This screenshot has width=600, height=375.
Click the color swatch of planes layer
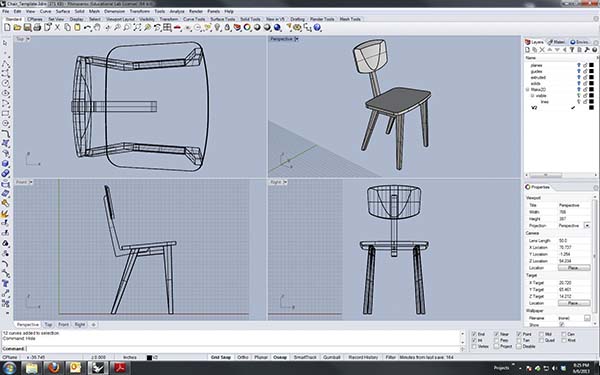click(x=592, y=65)
